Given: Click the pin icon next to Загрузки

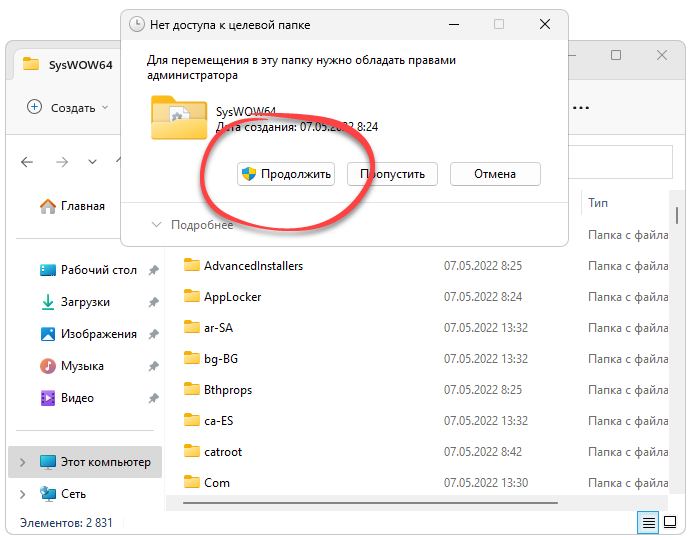Looking at the screenshot, I should pos(153,302).
